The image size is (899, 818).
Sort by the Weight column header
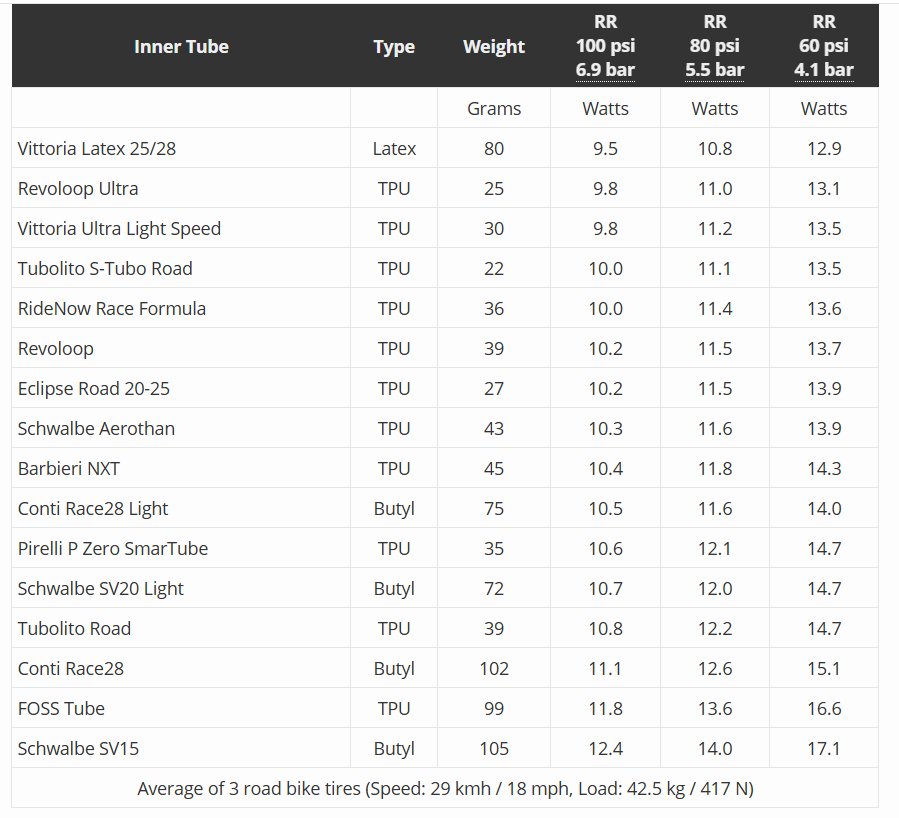(494, 47)
